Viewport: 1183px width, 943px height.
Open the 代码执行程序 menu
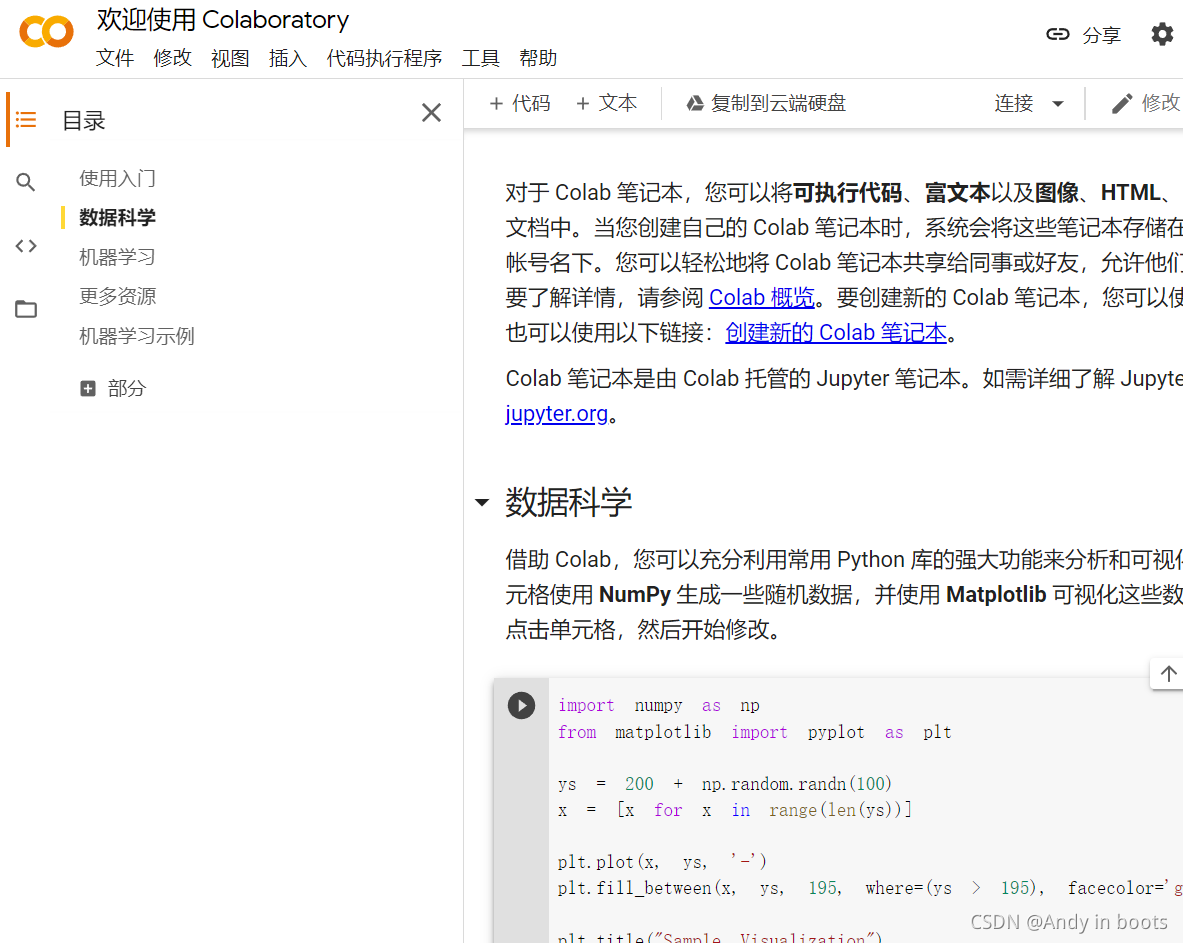point(384,58)
